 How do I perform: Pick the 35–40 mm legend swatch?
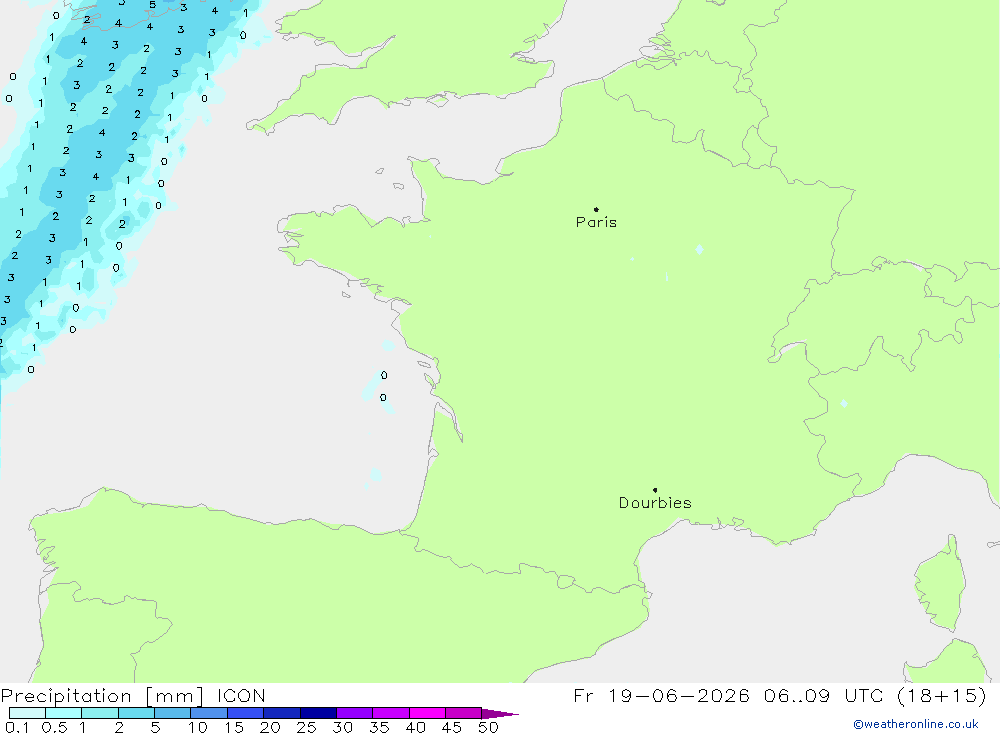[391, 713]
